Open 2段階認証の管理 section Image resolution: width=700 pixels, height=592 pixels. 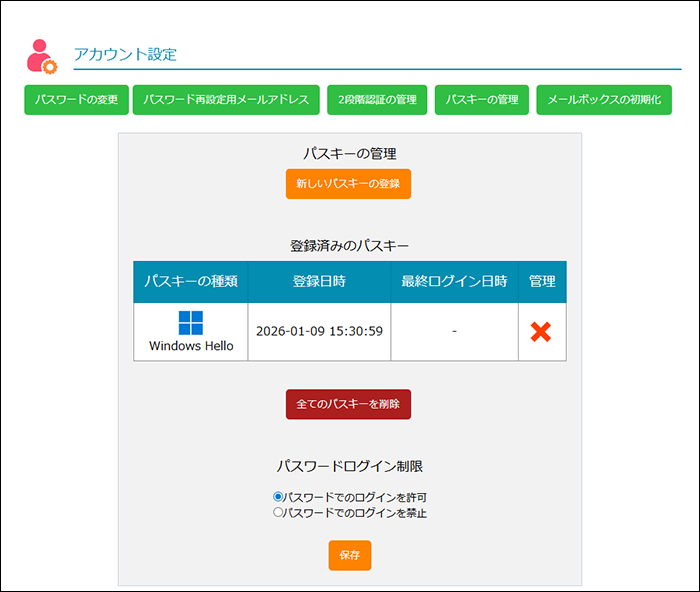[377, 100]
